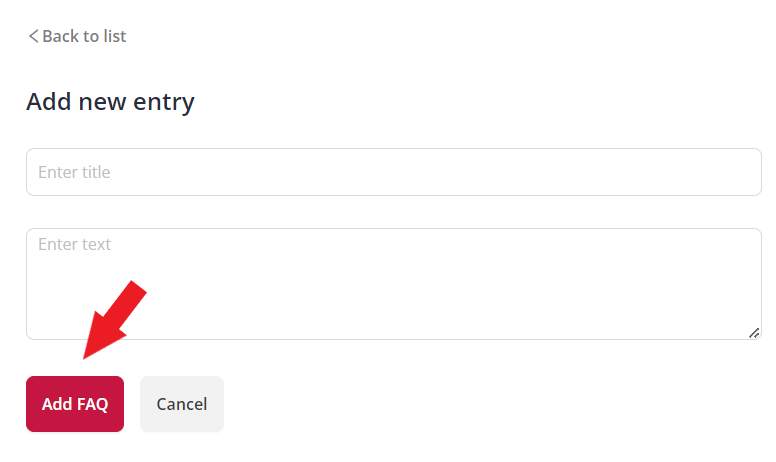Click the 'Back to list' text
The image size is (776, 462).
pos(84,36)
